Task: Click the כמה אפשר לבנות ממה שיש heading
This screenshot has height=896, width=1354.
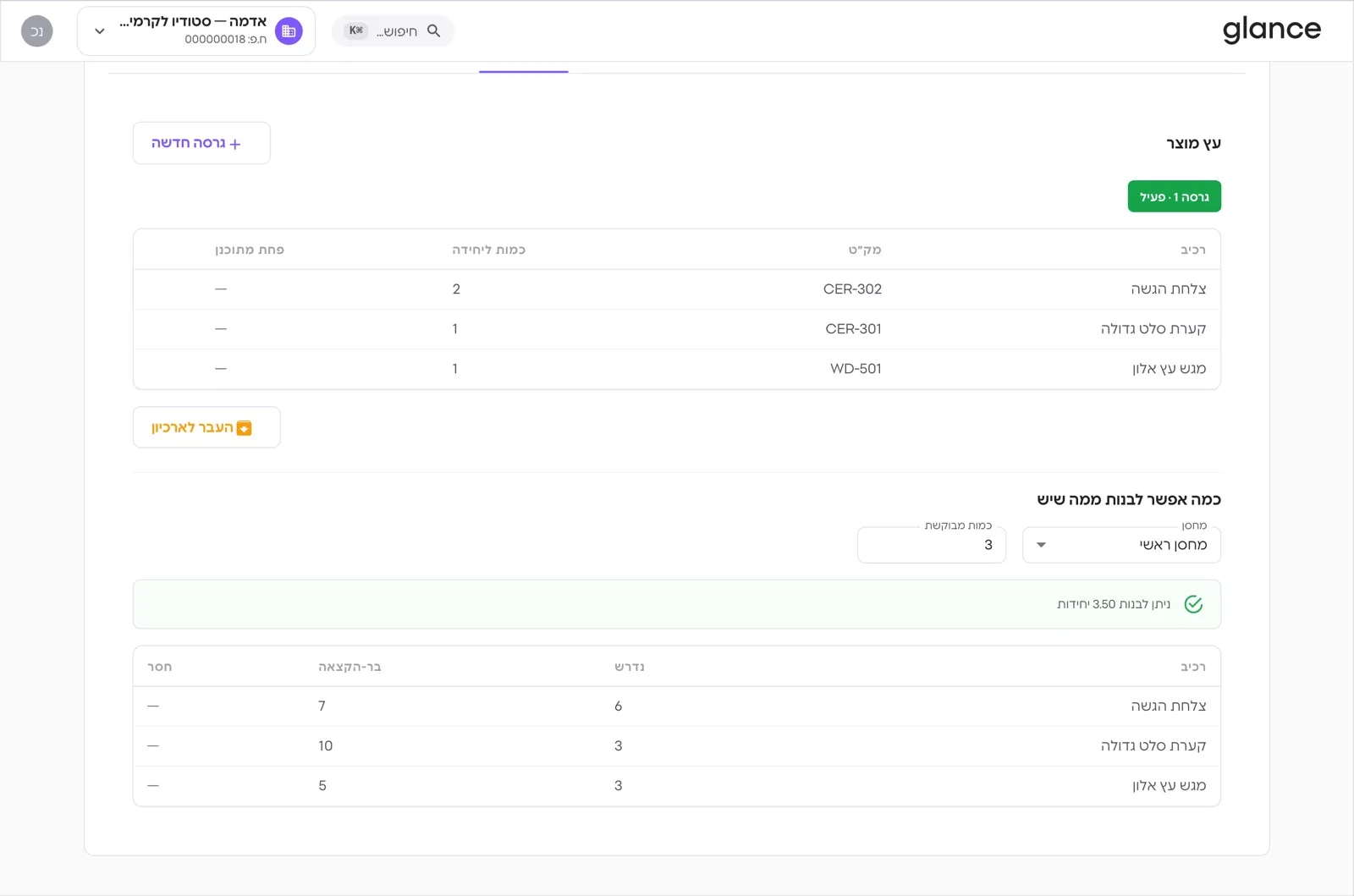Action: [x=1129, y=499]
